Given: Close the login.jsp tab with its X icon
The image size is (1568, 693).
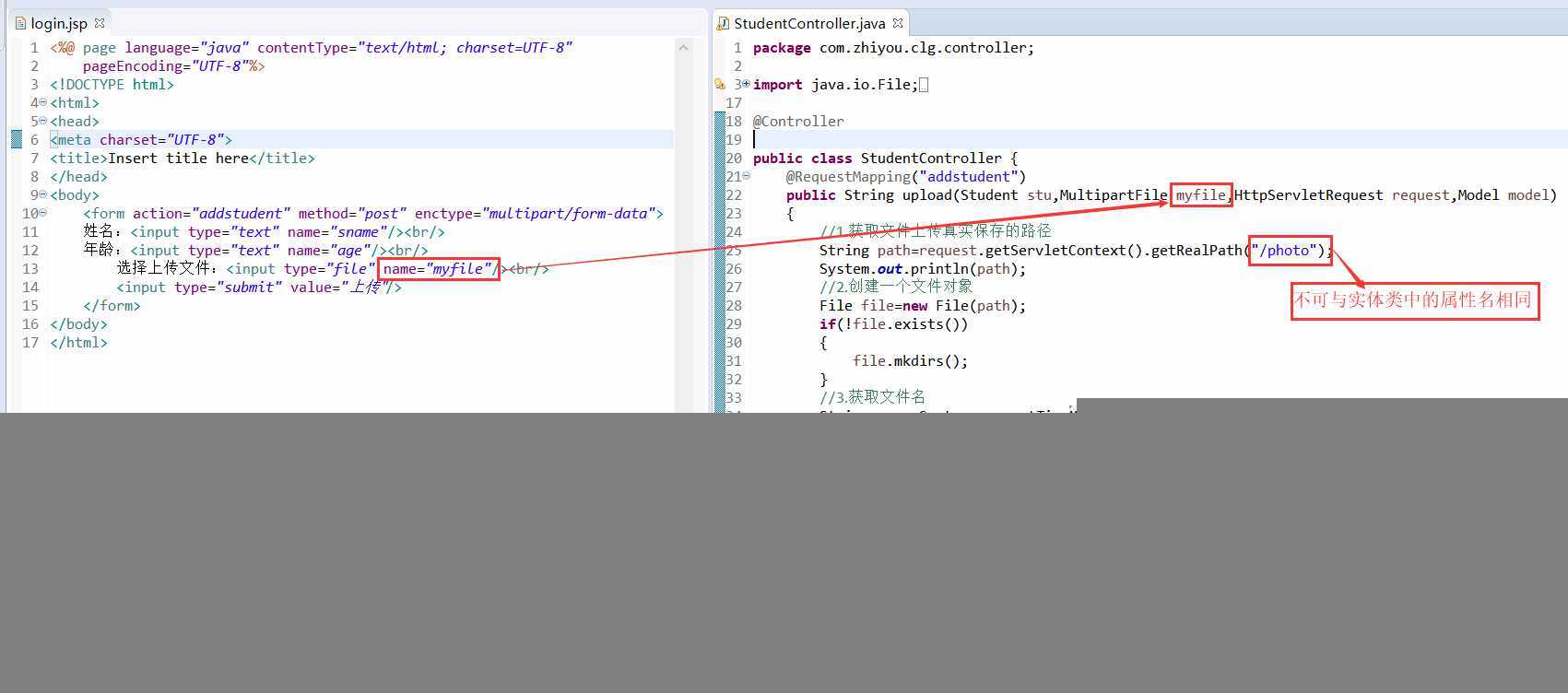Looking at the screenshot, I should 100,23.
